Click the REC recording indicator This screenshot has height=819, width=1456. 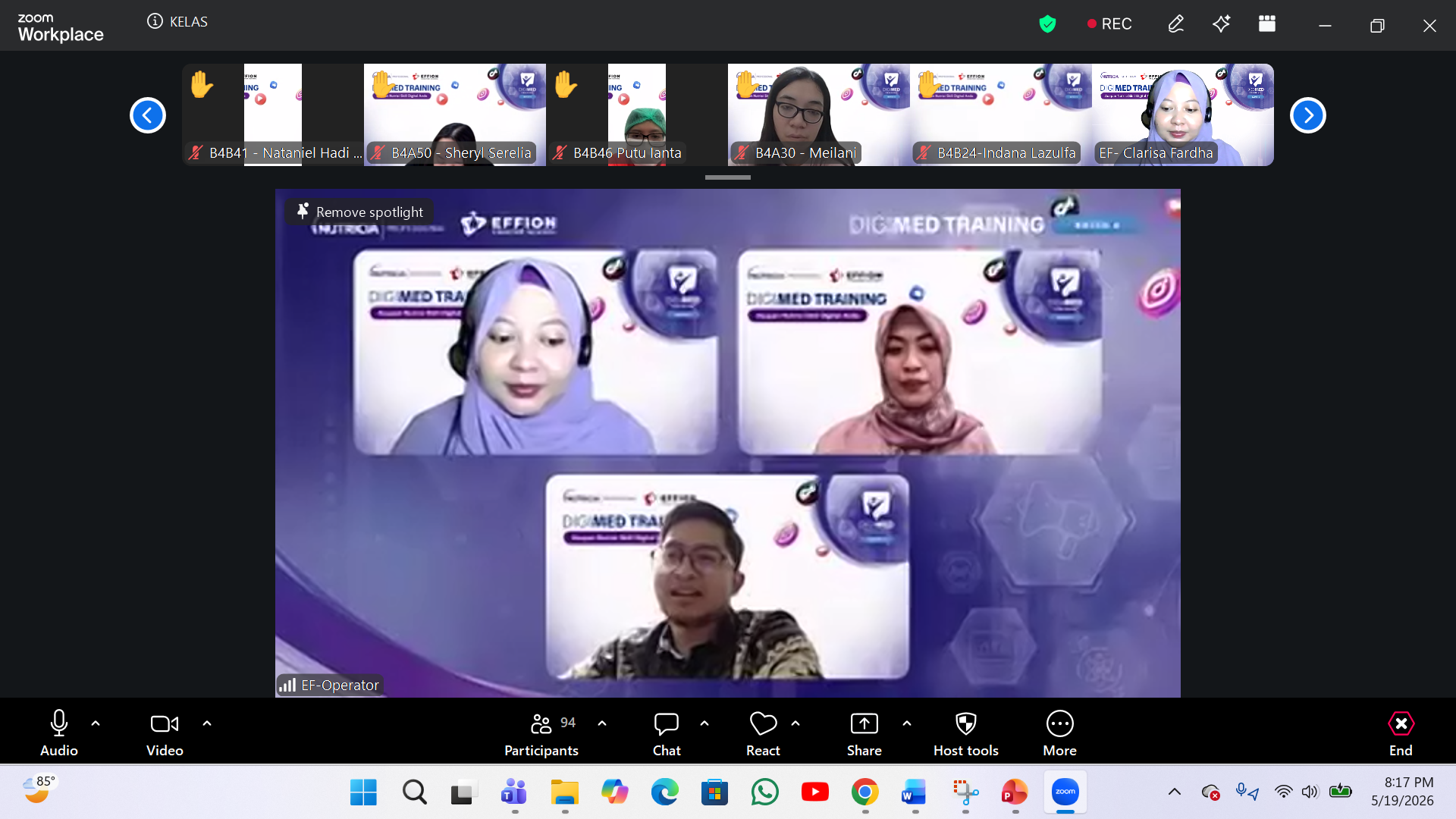[x=1109, y=24]
